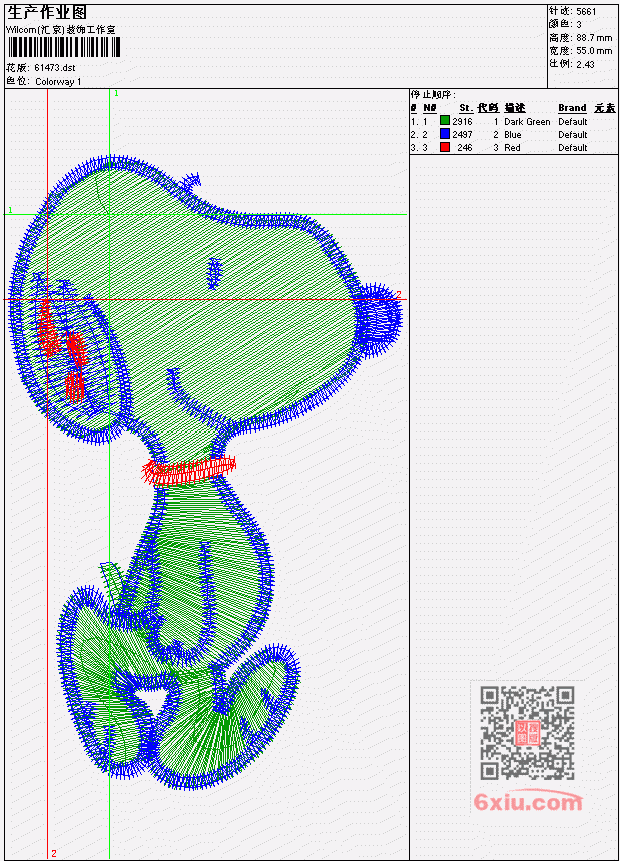Select the stitch count 2497 cell

click(x=462, y=135)
